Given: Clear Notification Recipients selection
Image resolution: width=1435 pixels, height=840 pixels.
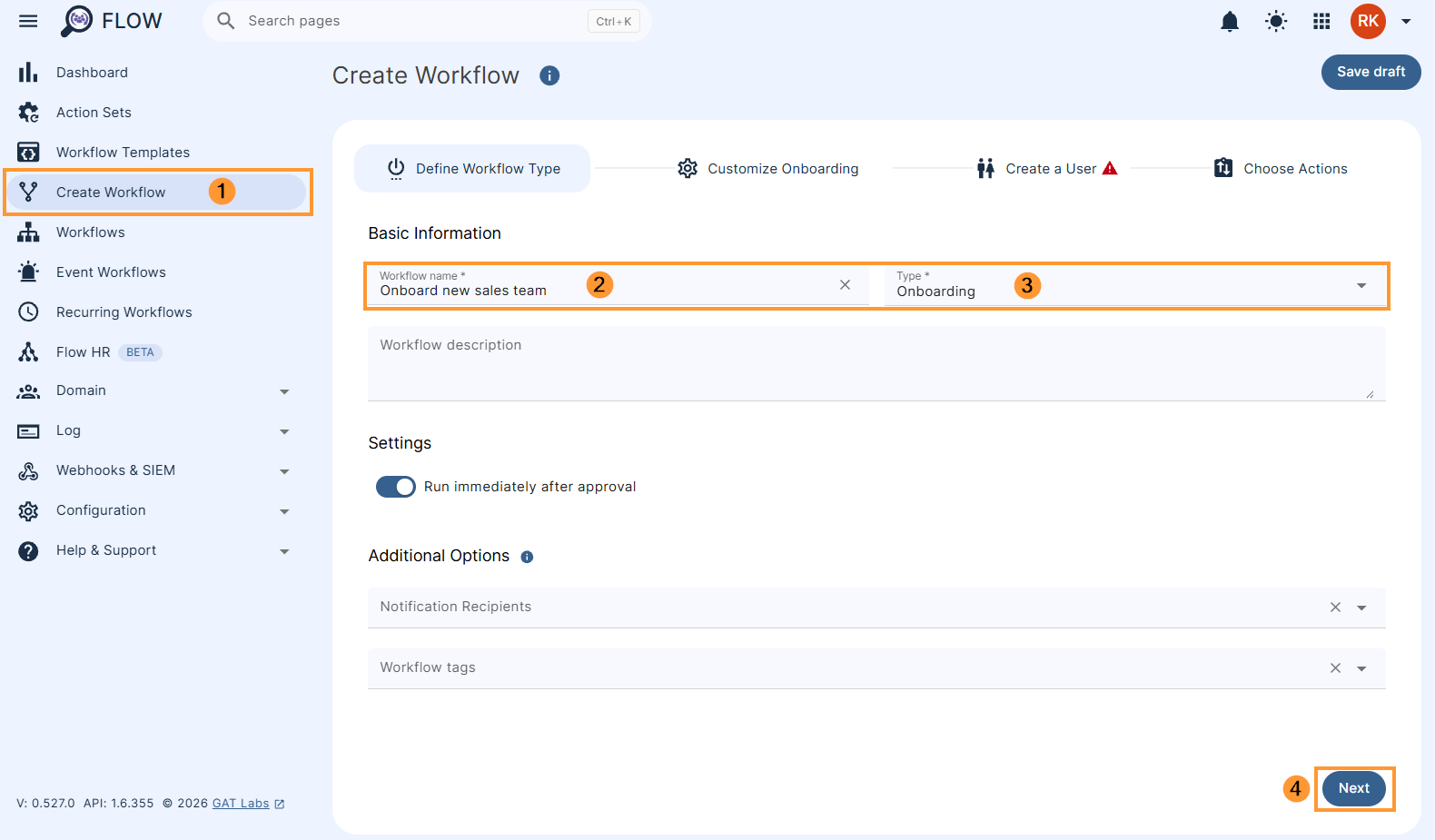Looking at the screenshot, I should [x=1335, y=608].
